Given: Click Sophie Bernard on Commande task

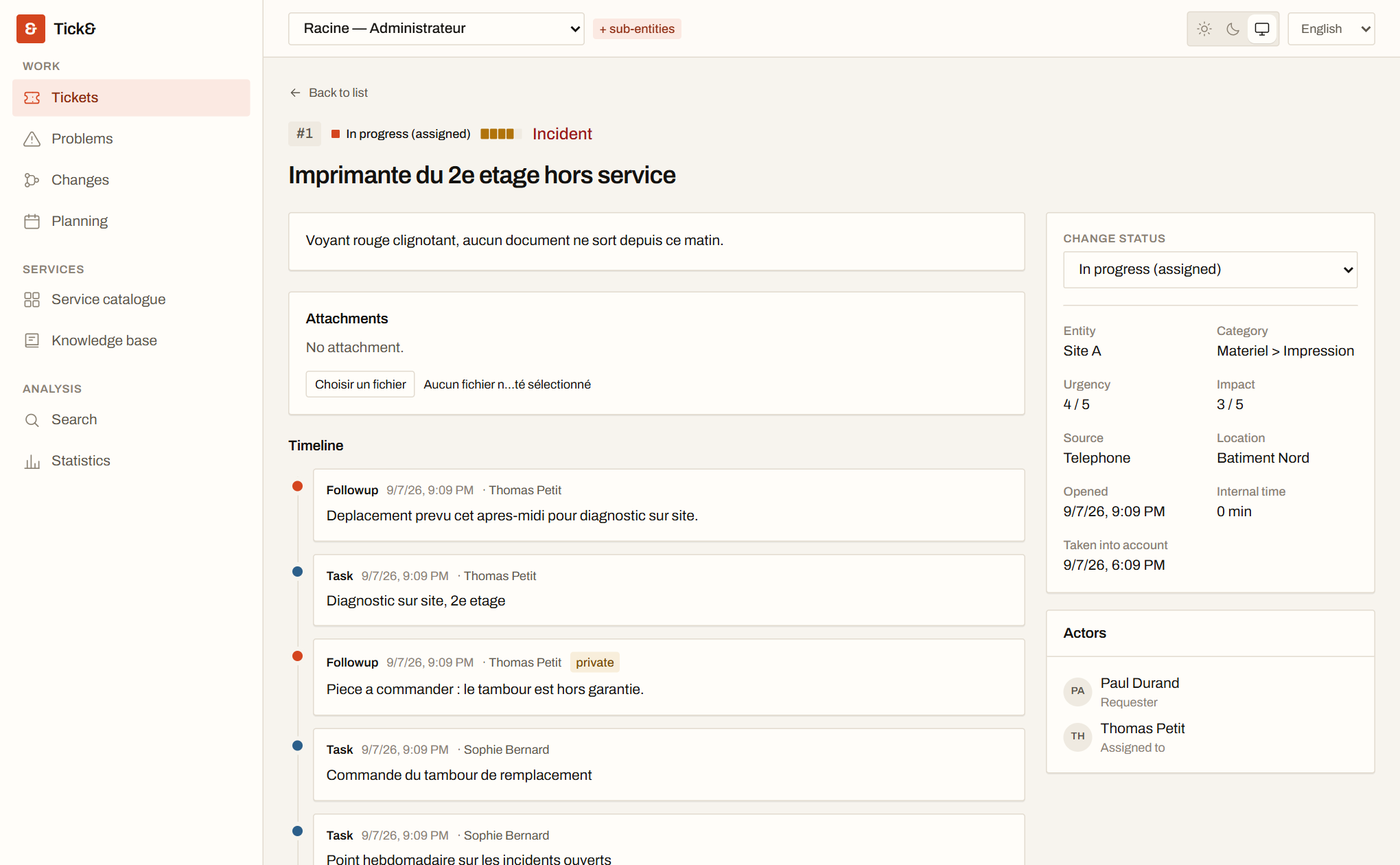Looking at the screenshot, I should 506,750.
